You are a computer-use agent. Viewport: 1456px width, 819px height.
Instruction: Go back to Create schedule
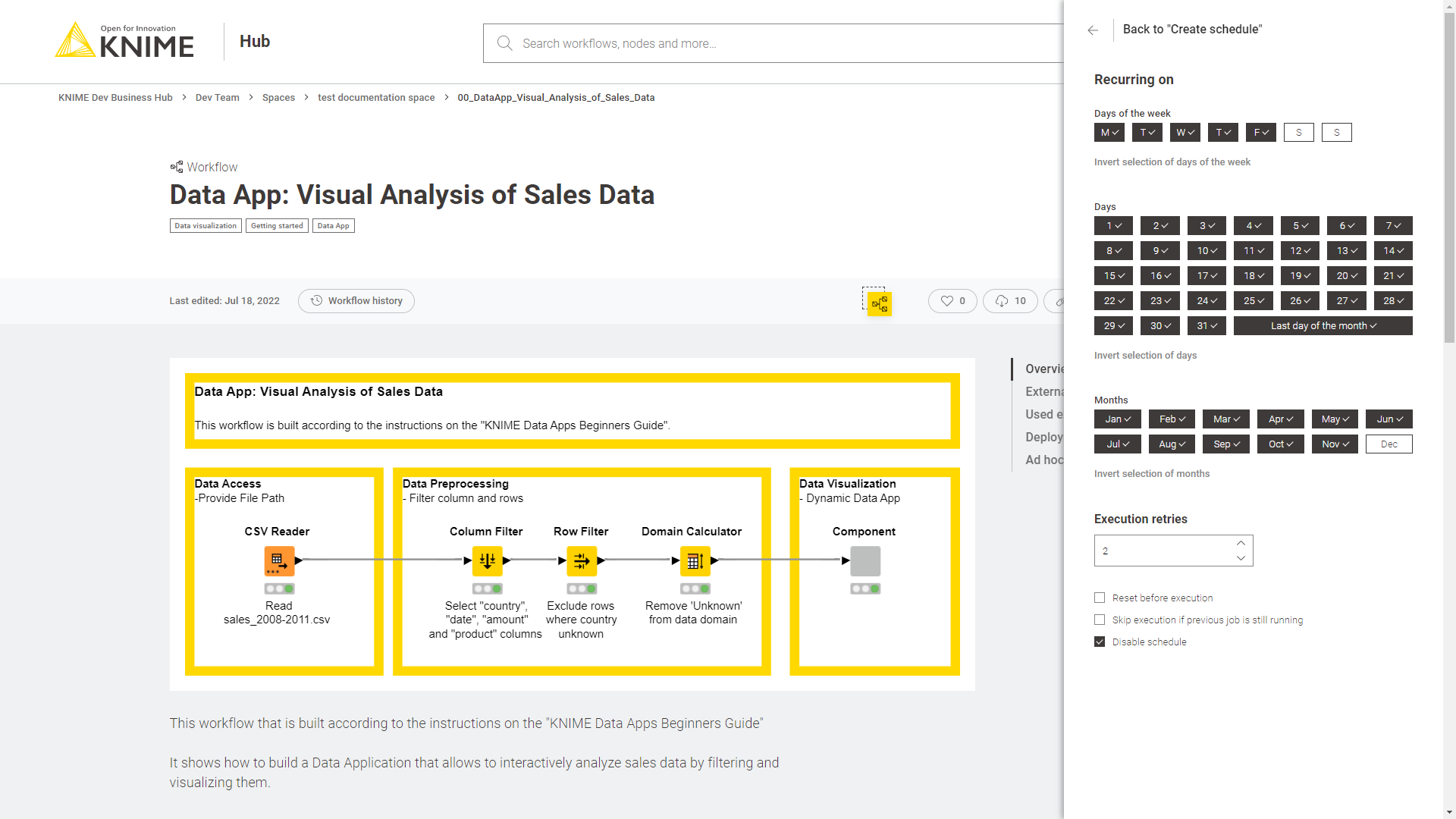[1192, 30]
